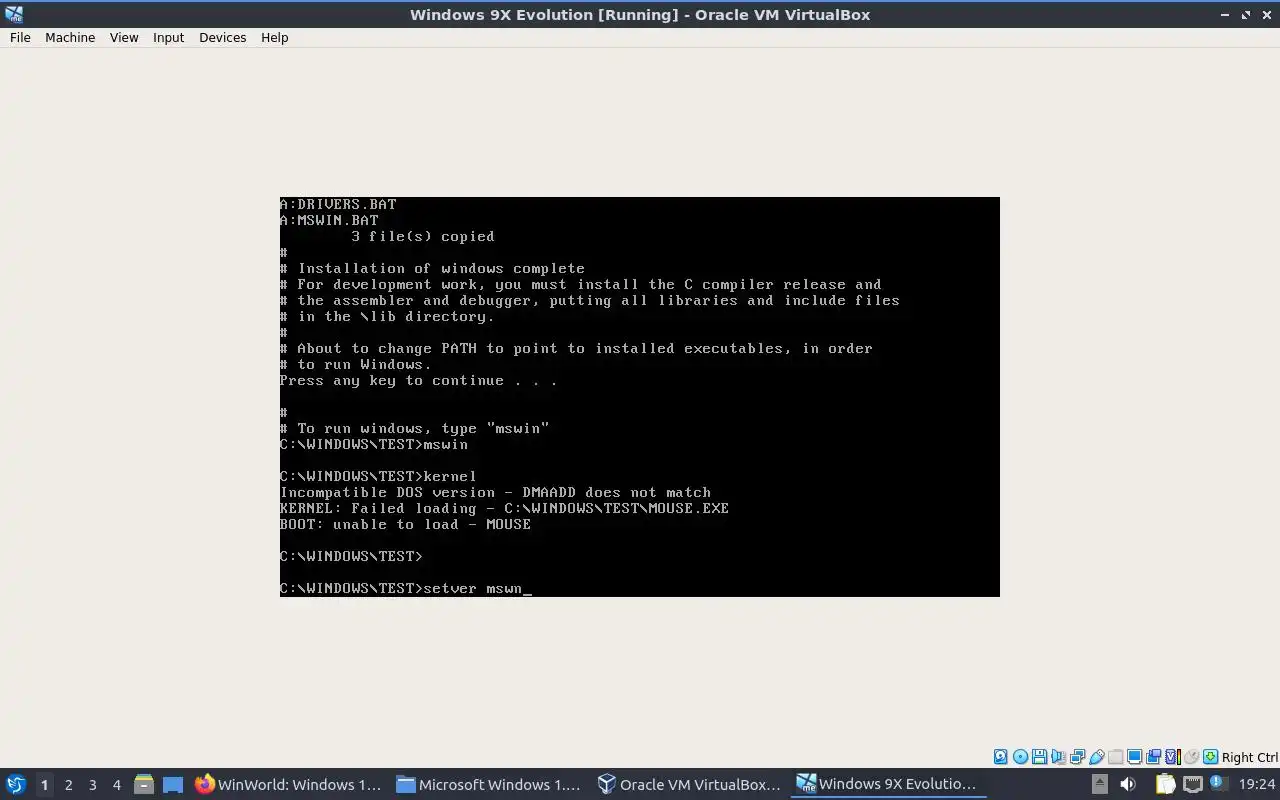
Task: Click the 'A:DRIVERS.BAT' line
Action: (x=338, y=204)
